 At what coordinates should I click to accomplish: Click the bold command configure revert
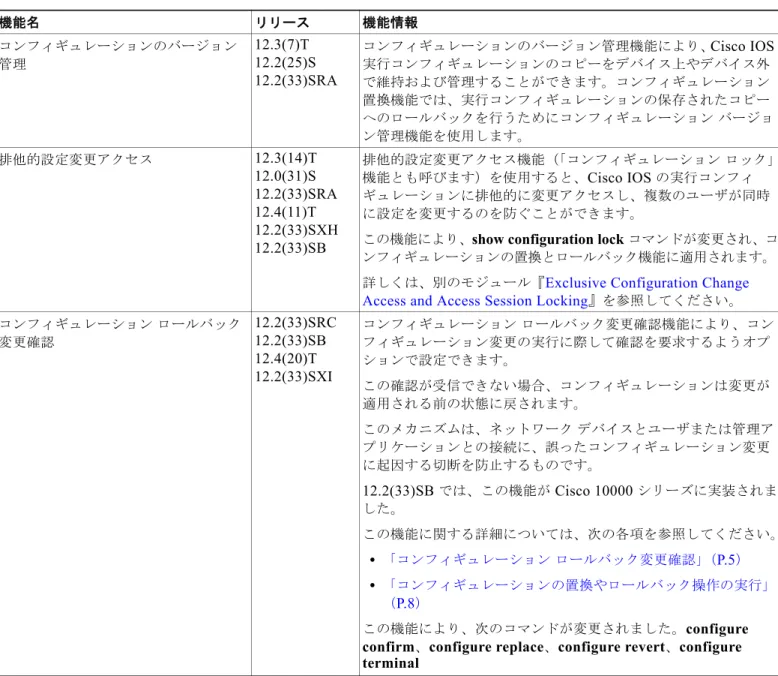point(611,647)
